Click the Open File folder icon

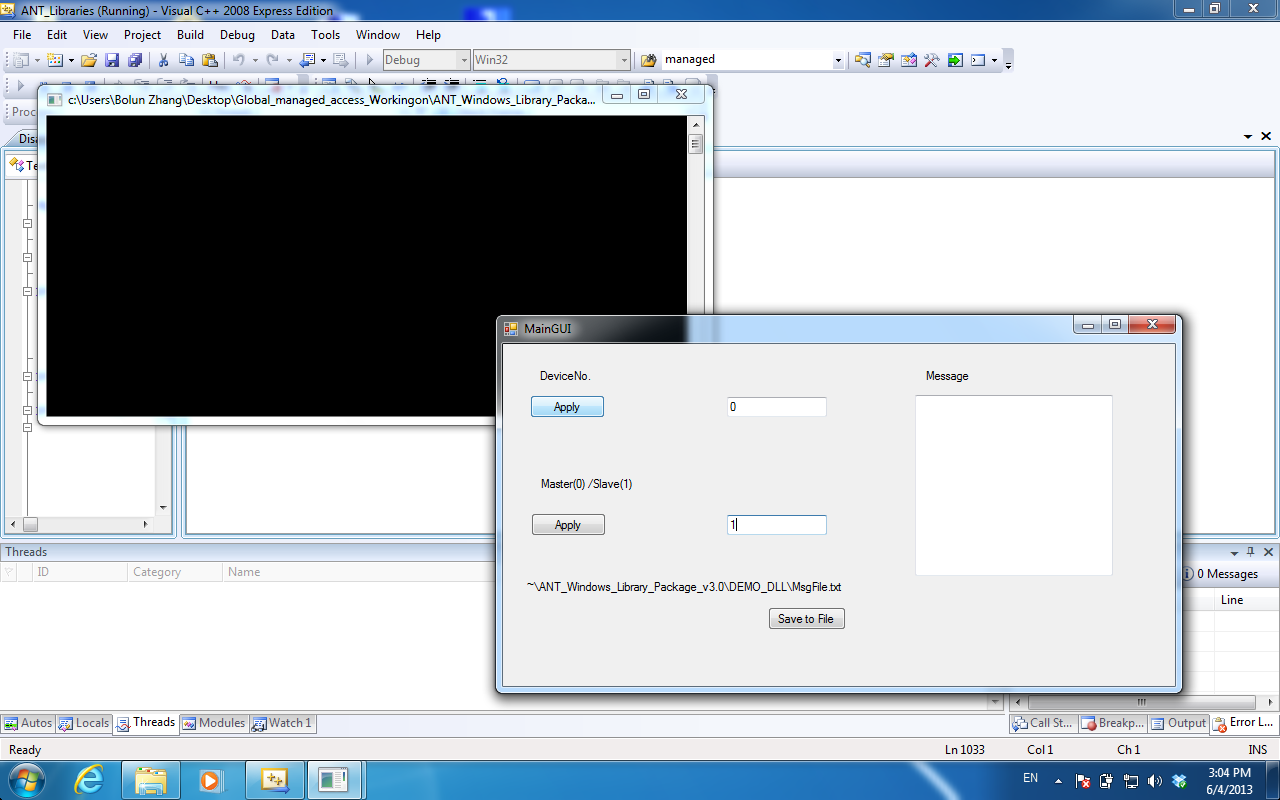(89, 60)
